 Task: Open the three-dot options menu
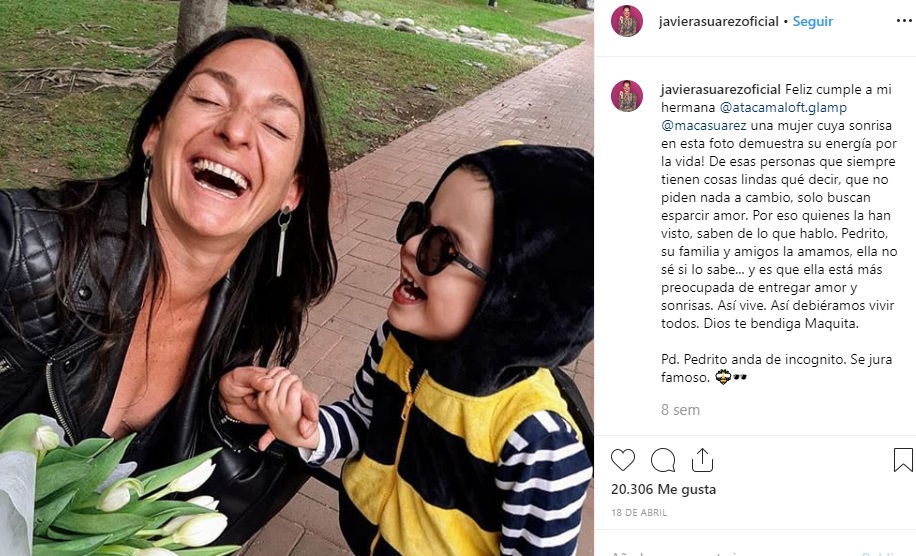[x=904, y=21]
